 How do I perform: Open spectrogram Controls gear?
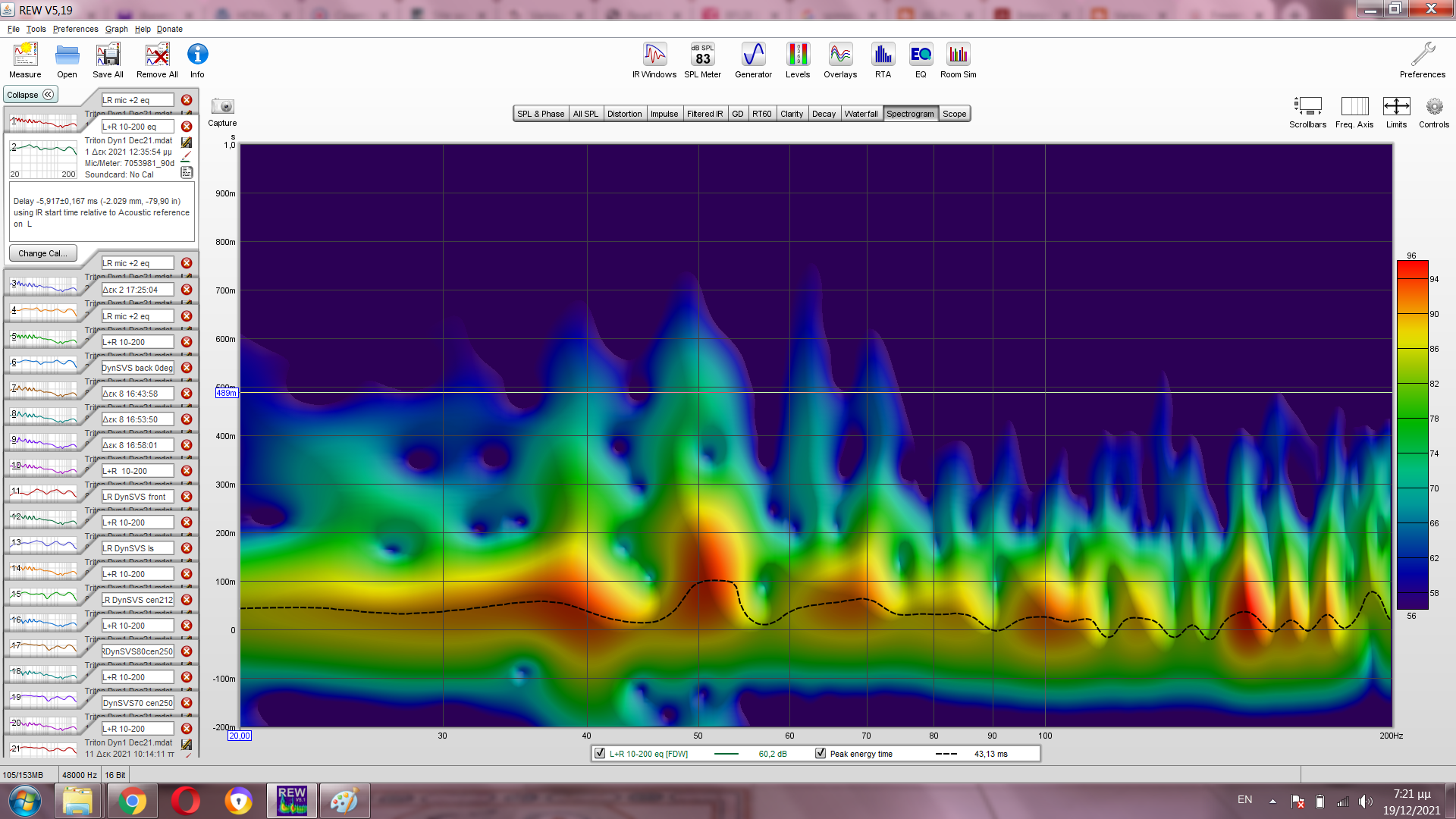coord(1434,112)
